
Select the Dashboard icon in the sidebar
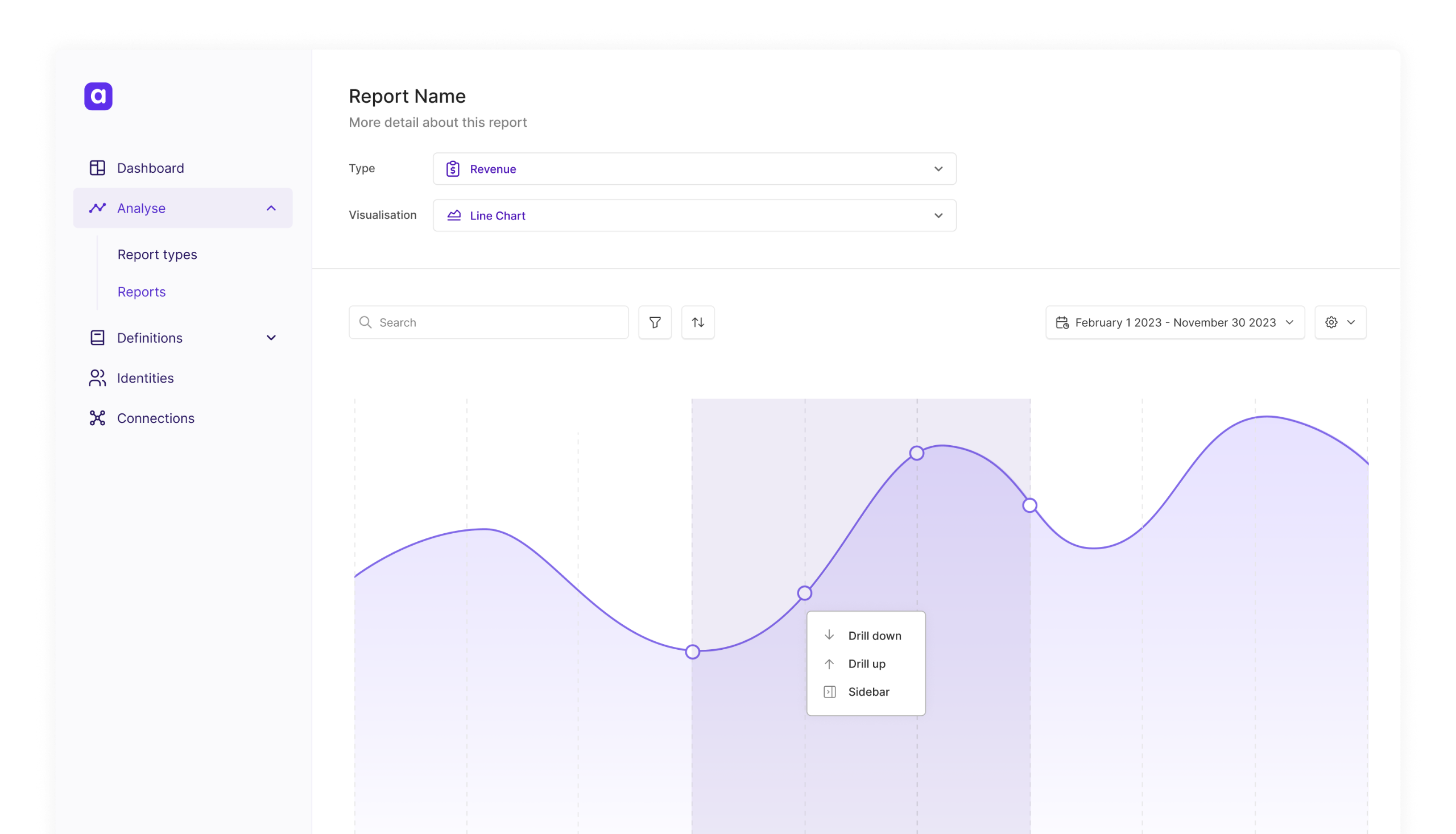97,168
